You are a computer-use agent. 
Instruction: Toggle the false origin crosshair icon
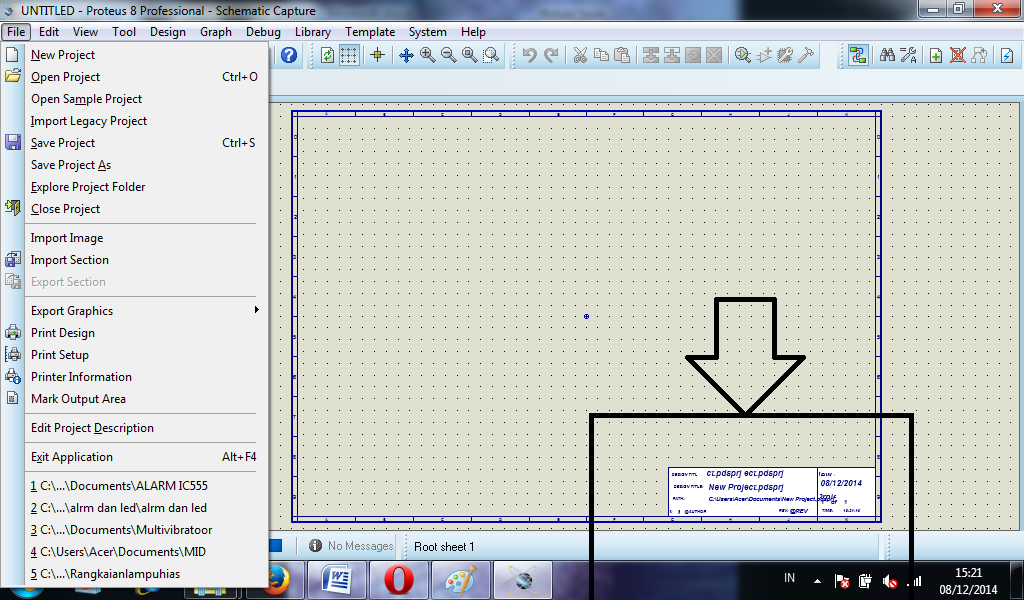coord(377,55)
